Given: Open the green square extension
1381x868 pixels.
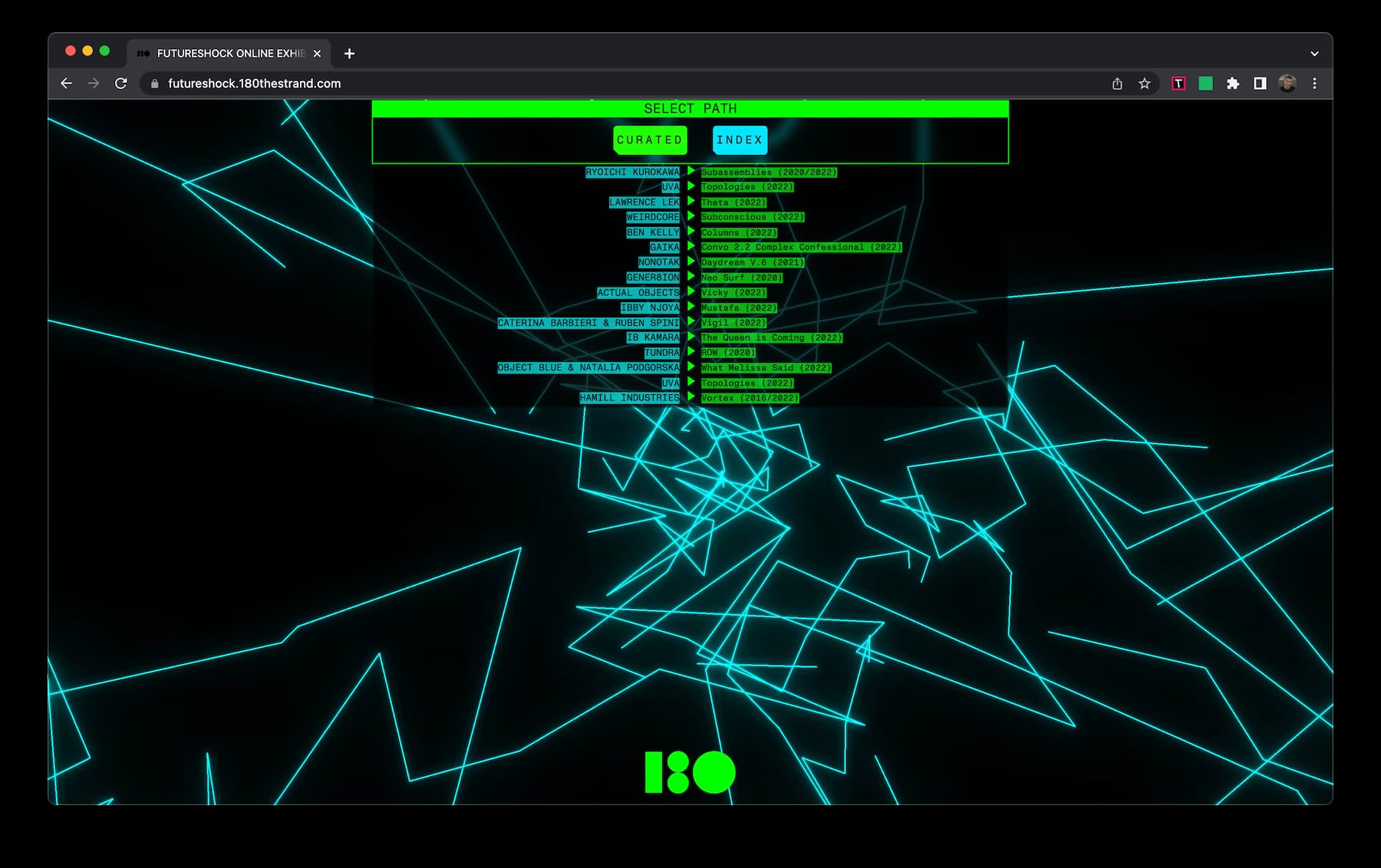Looking at the screenshot, I should pyautogui.click(x=1205, y=84).
